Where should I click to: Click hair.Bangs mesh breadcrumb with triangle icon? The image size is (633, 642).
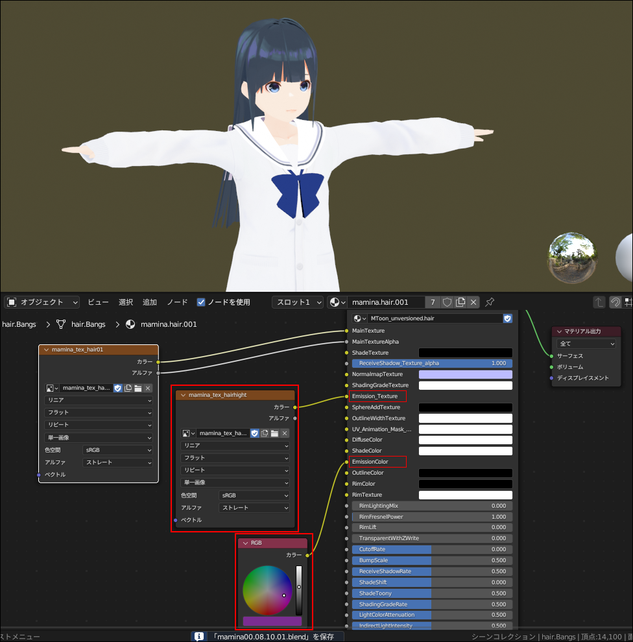pyautogui.click(x=81, y=324)
